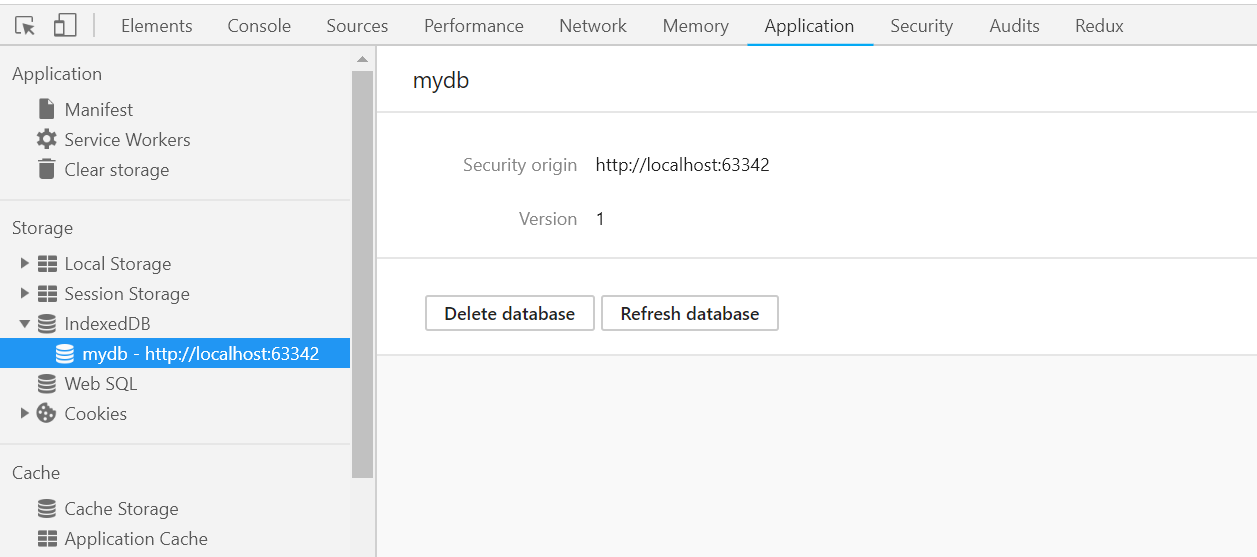
Task: Expand the Session Storage tree node
Action: (x=25, y=293)
